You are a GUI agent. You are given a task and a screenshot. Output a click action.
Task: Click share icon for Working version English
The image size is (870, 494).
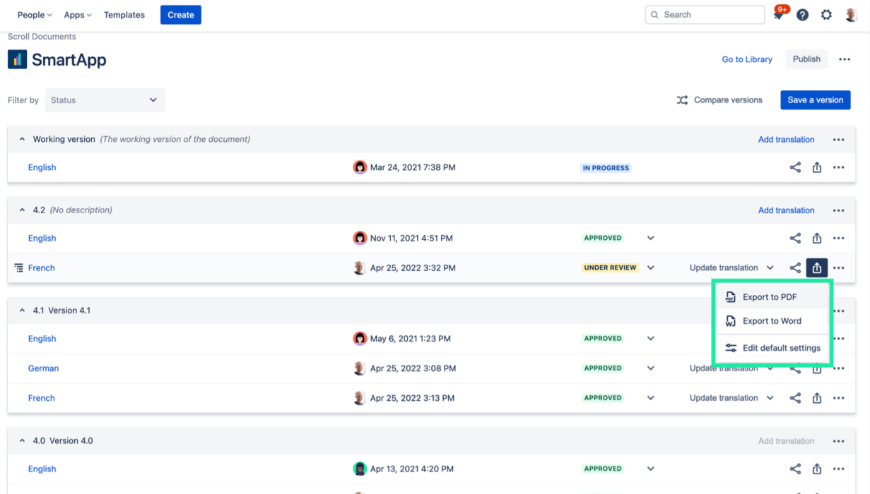[795, 168]
